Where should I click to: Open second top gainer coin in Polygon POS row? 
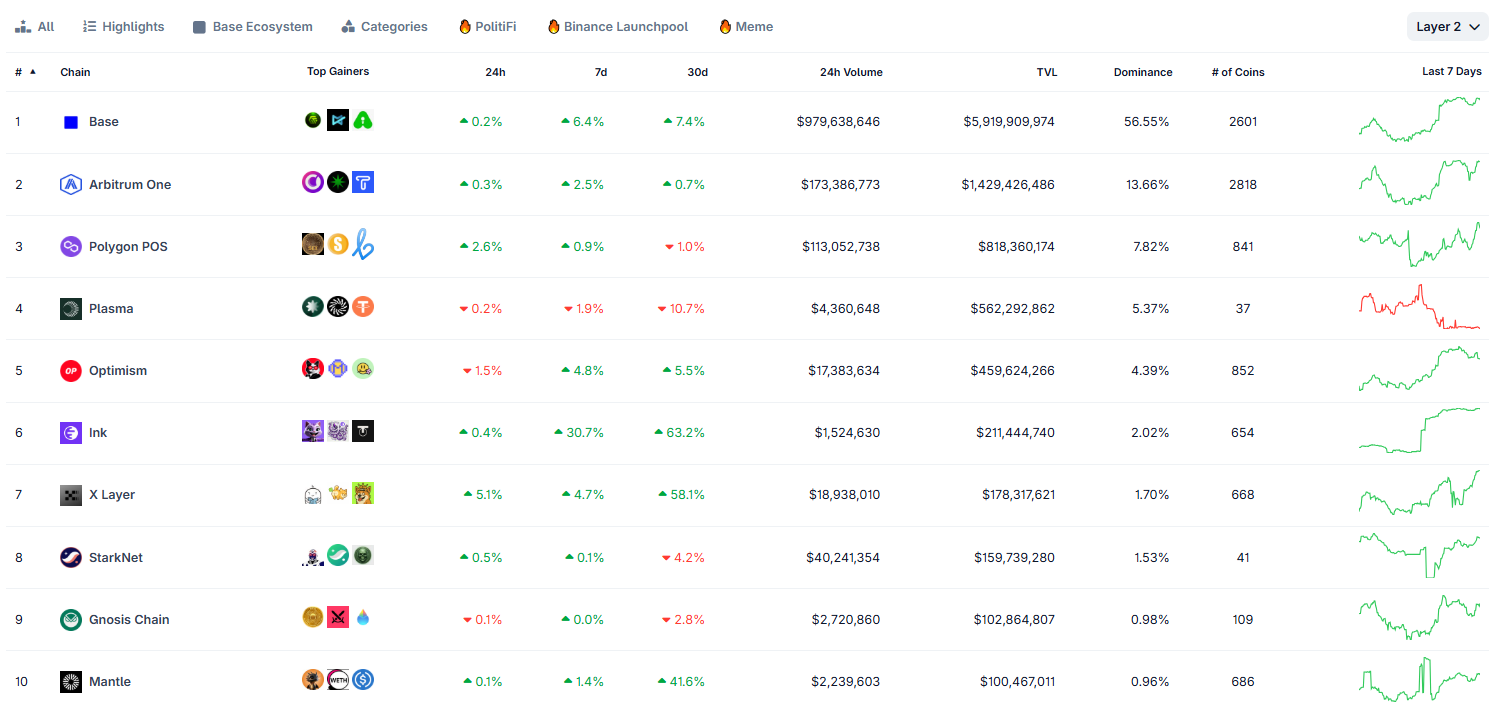[x=338, y=244]
